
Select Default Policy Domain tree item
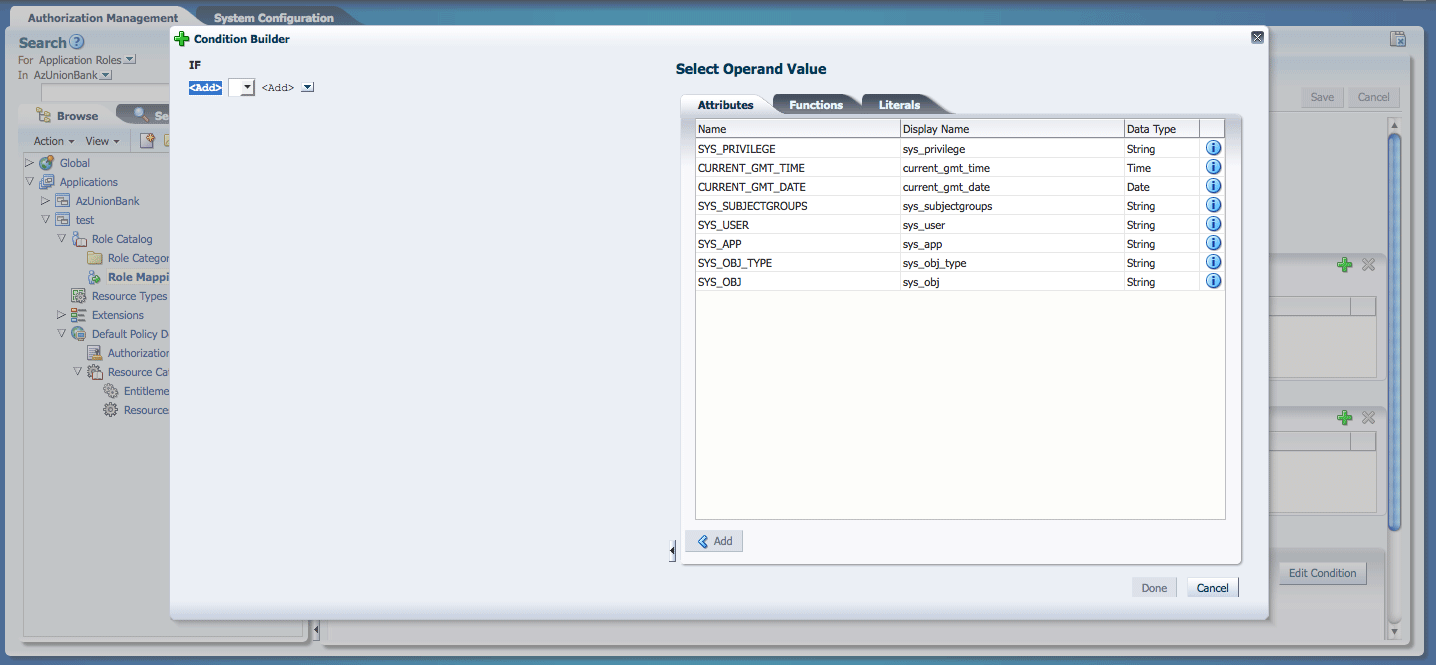click(x=130, y=334)
